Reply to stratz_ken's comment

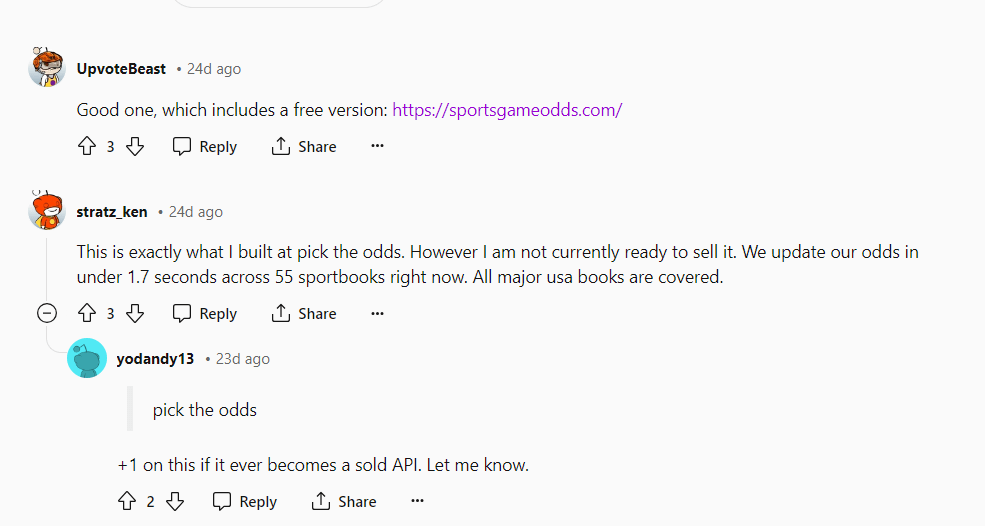pos(205,314)
